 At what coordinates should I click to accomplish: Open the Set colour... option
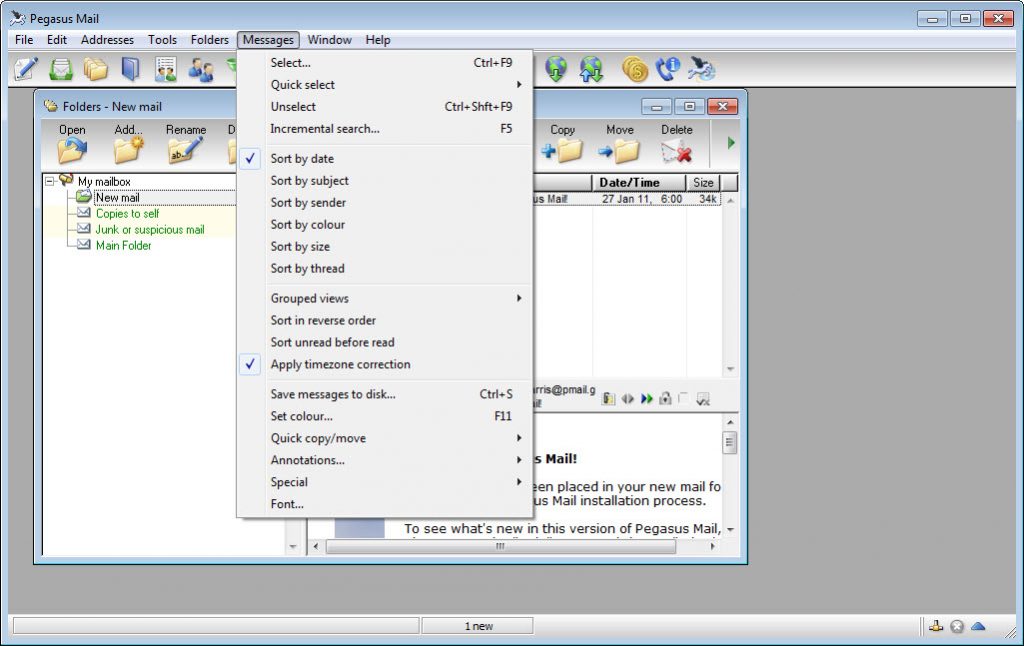click(x=385, y=416)
